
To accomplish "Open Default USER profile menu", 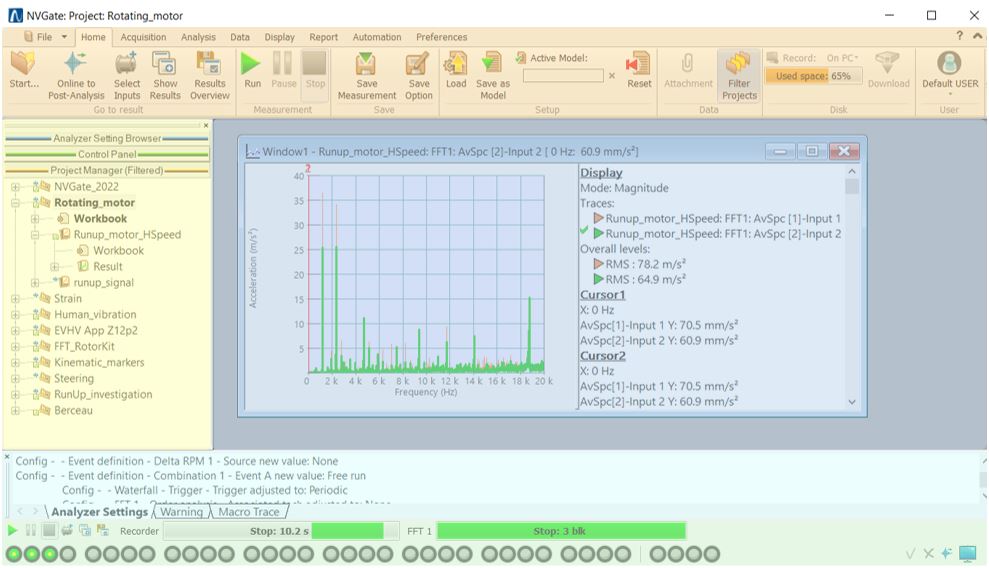I will pos(950,73).
